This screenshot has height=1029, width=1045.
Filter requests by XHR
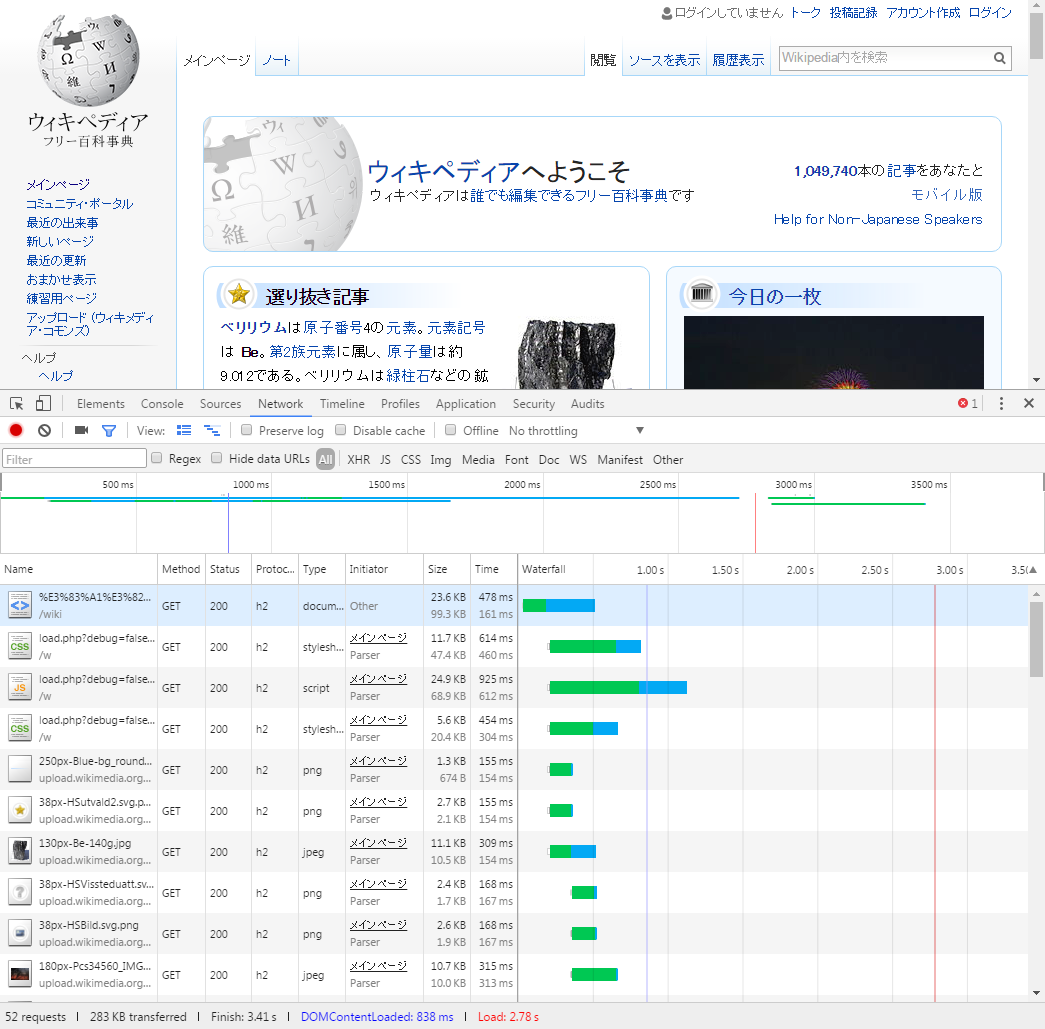pyautogui.click(x=359, y=460)
